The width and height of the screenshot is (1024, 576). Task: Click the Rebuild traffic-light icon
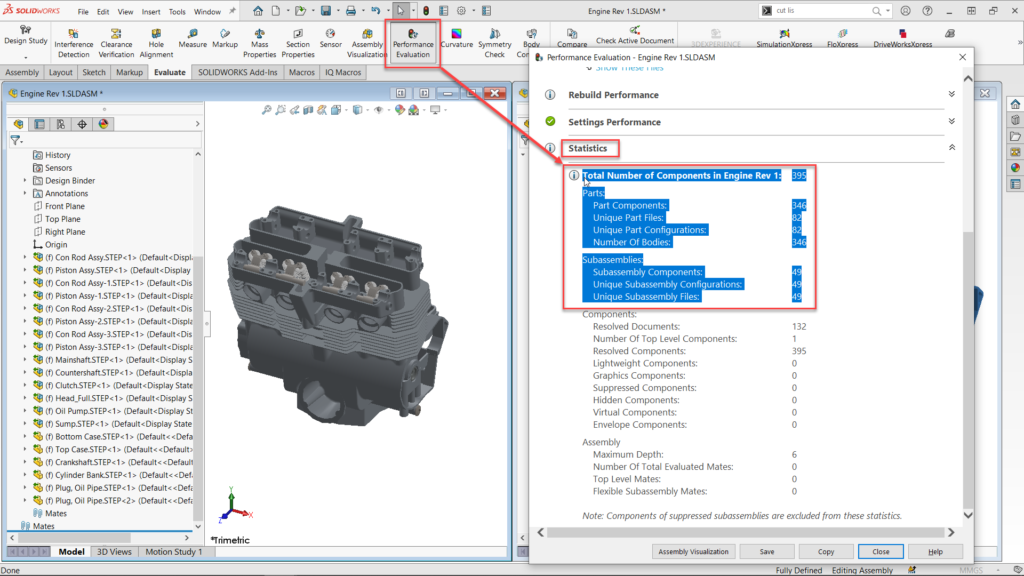pyautogui.click(x=426, y=11)
